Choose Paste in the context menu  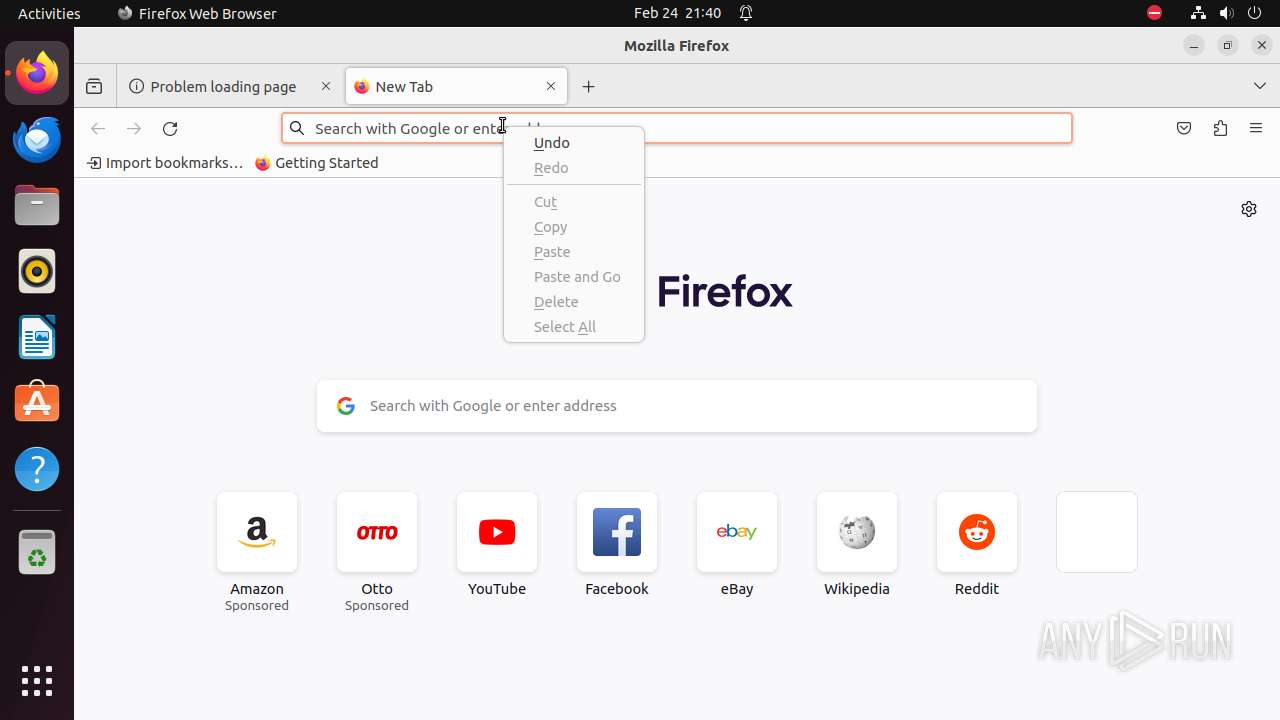[574, 252]
